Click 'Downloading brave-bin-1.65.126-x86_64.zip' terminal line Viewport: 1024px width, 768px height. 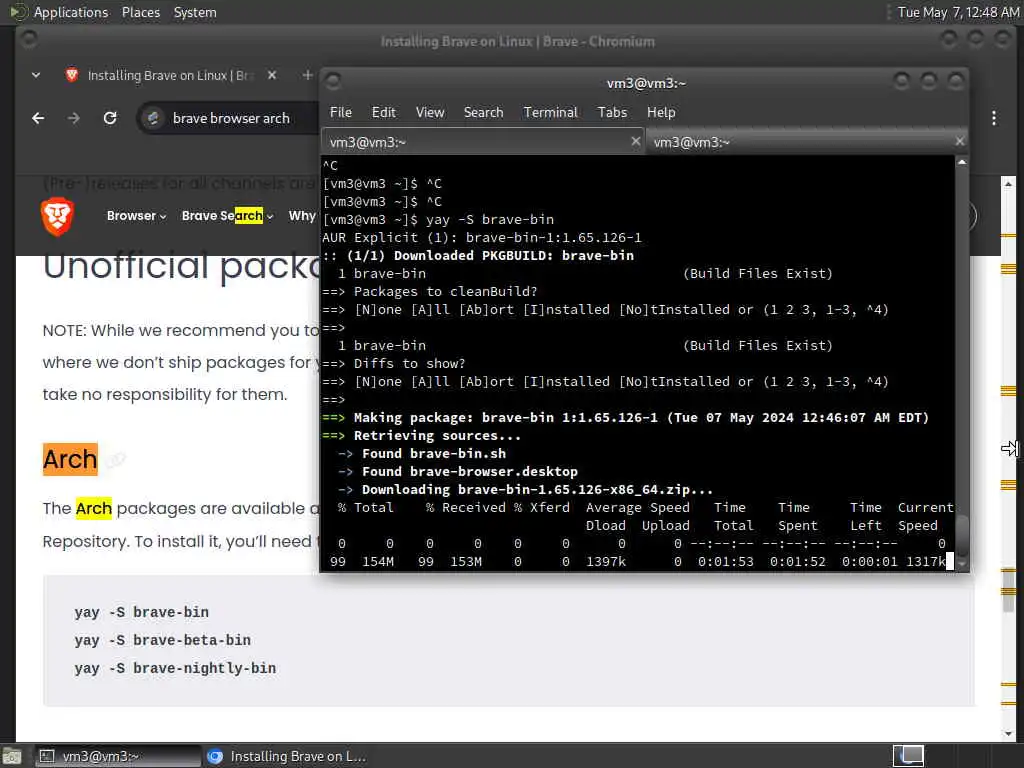pyautogui.click(x=525, y=490)
